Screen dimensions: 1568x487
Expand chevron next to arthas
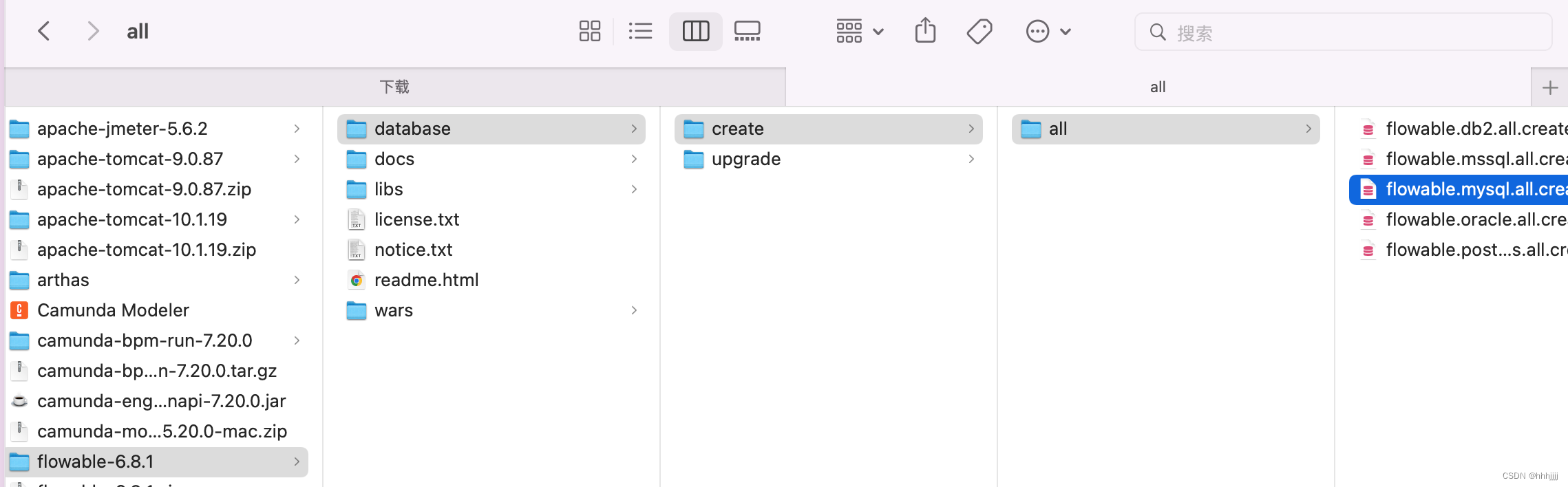pyautogui.click(x=297, y=280)
